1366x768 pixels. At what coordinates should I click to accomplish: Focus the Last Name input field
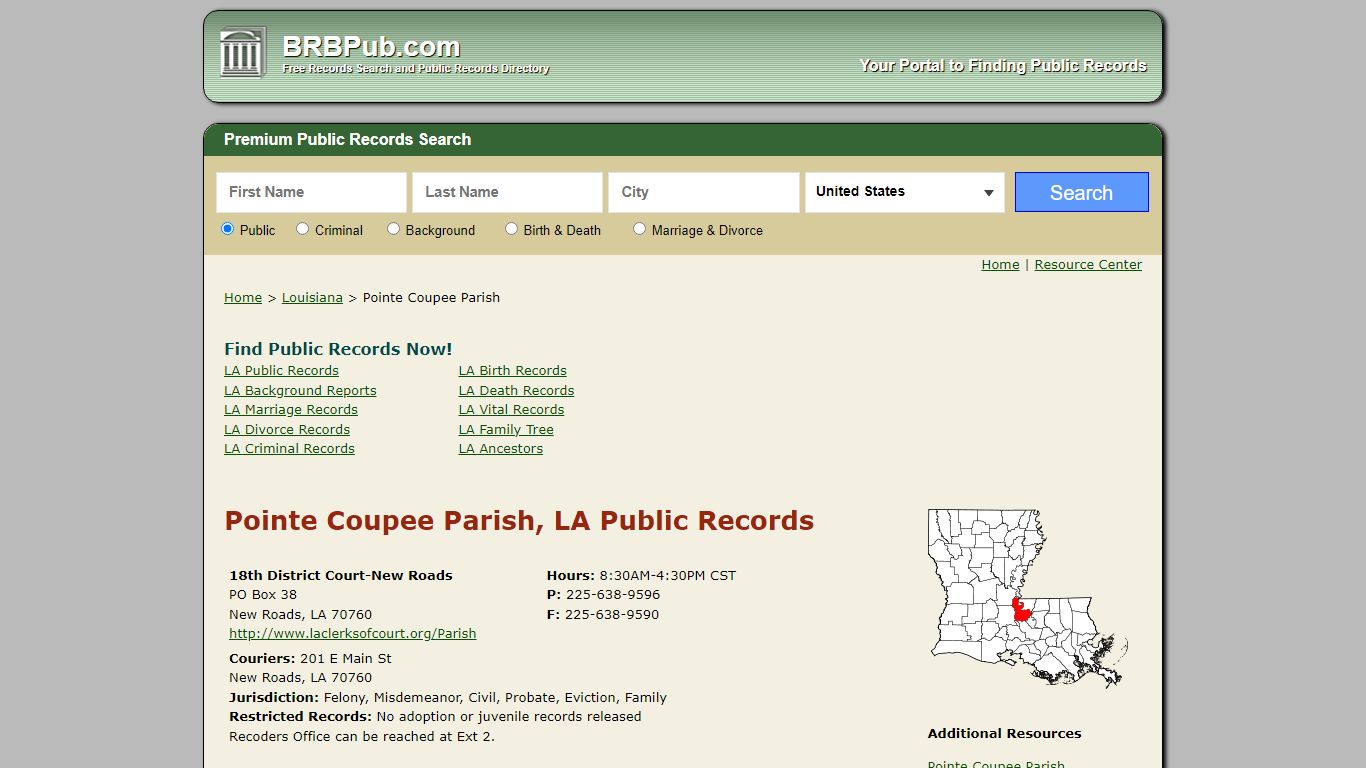(507, 192)
